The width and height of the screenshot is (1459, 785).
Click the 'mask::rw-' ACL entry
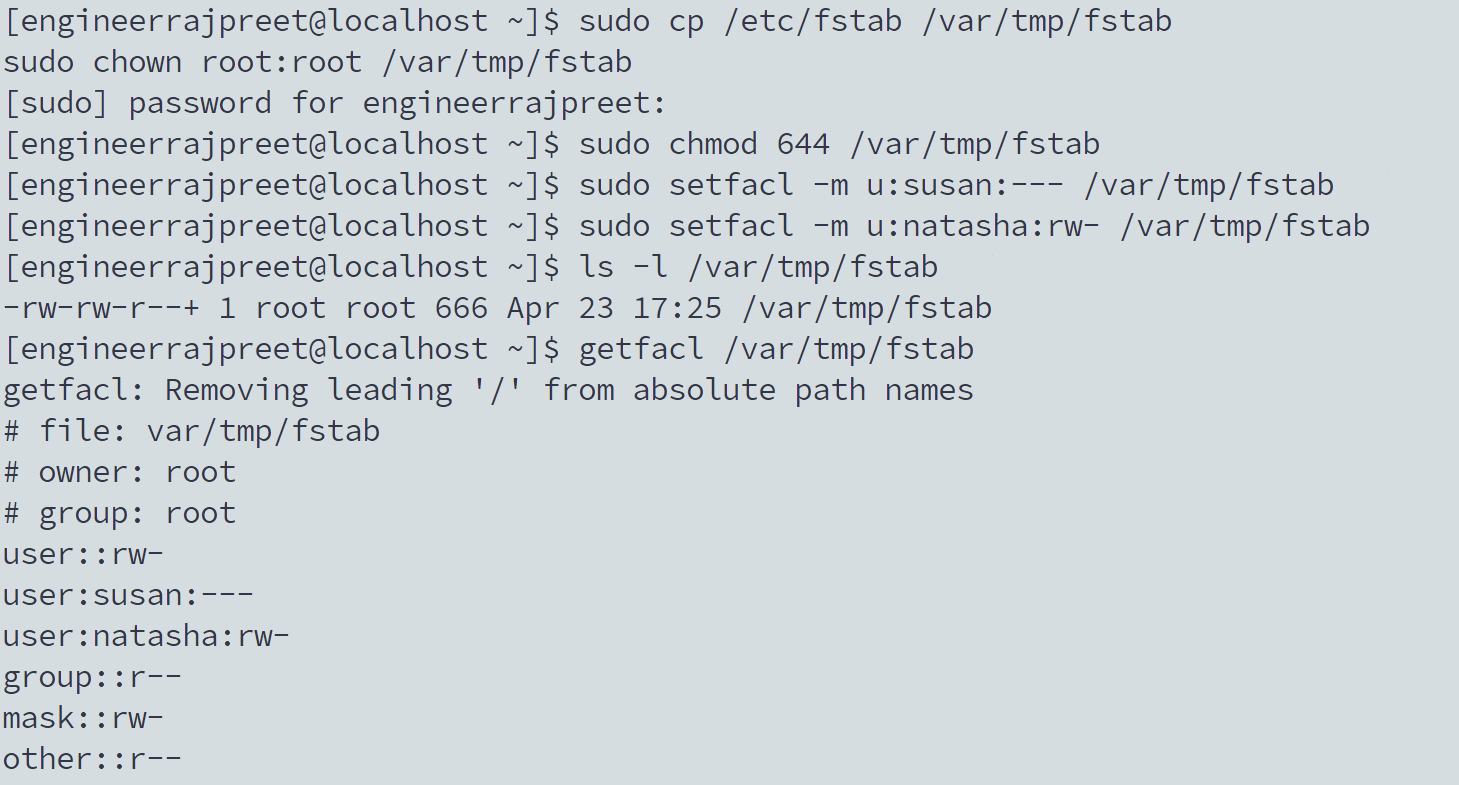(x=84, y=718)
